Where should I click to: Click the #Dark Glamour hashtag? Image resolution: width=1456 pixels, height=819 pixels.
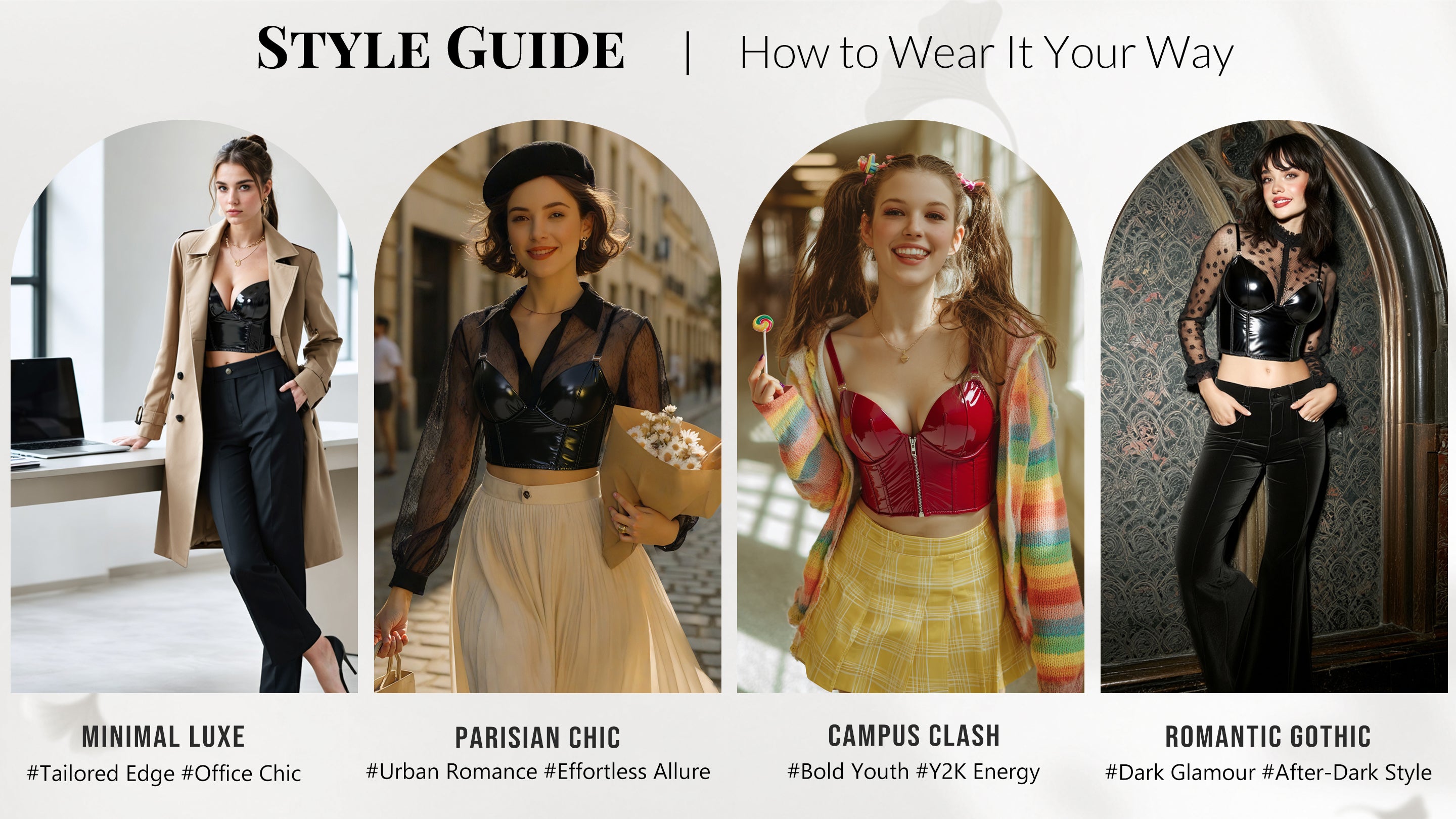coord(1180,772)
